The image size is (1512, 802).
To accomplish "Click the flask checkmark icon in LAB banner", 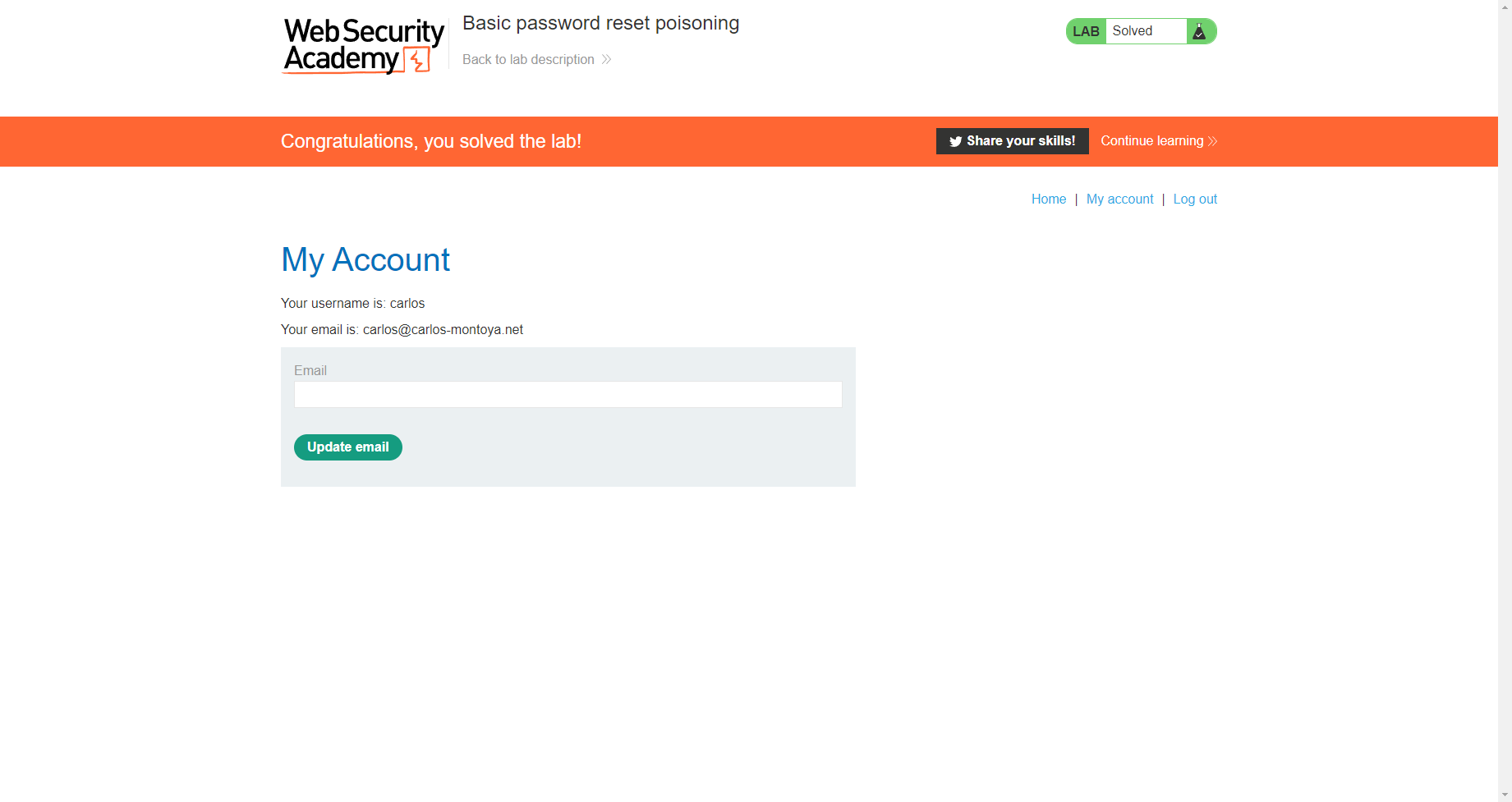I will click(x=1200, y=30).
